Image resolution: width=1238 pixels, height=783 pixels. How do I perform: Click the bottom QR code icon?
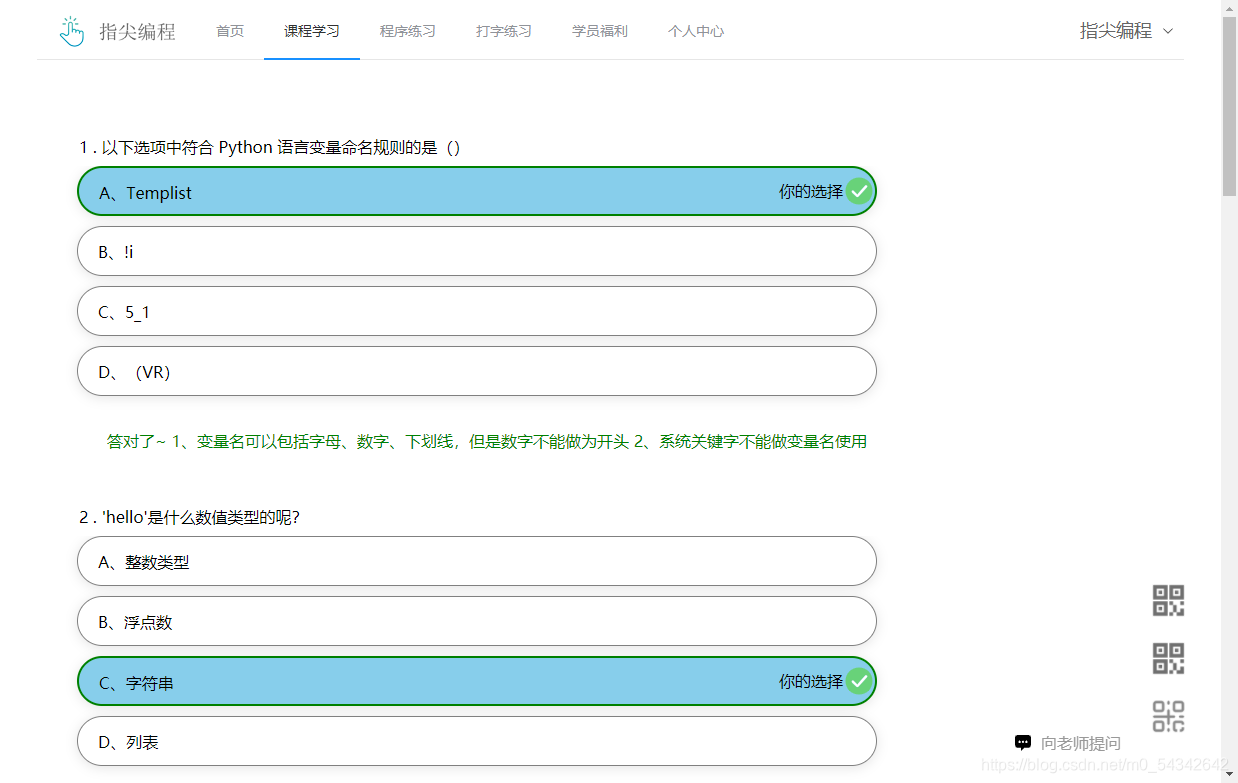[x=1168, y=716]
